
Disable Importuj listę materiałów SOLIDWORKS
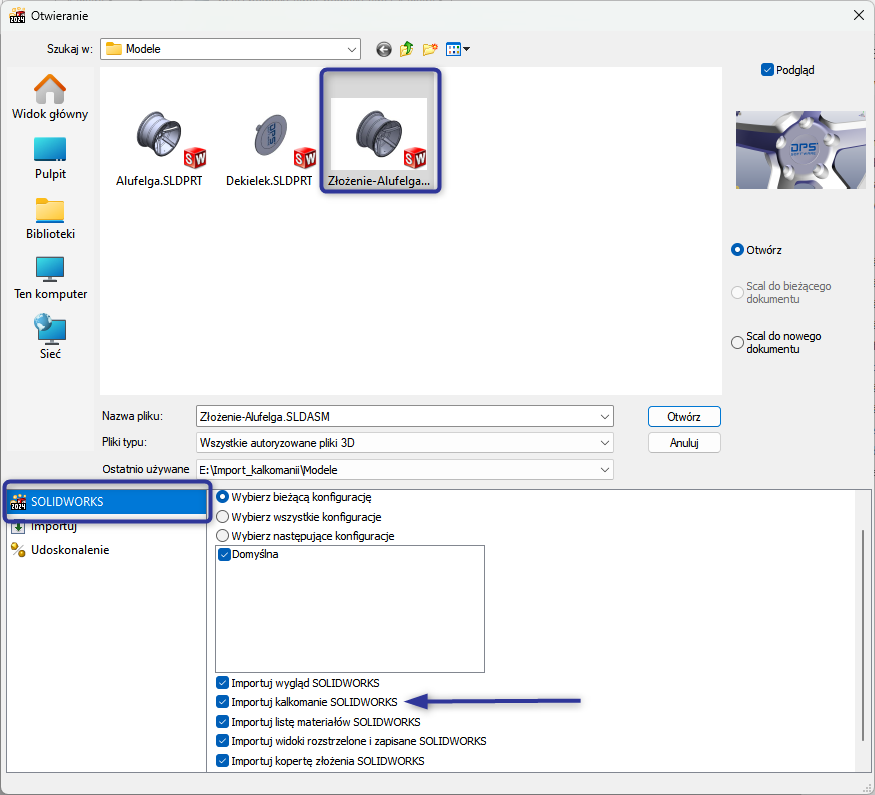223,721
